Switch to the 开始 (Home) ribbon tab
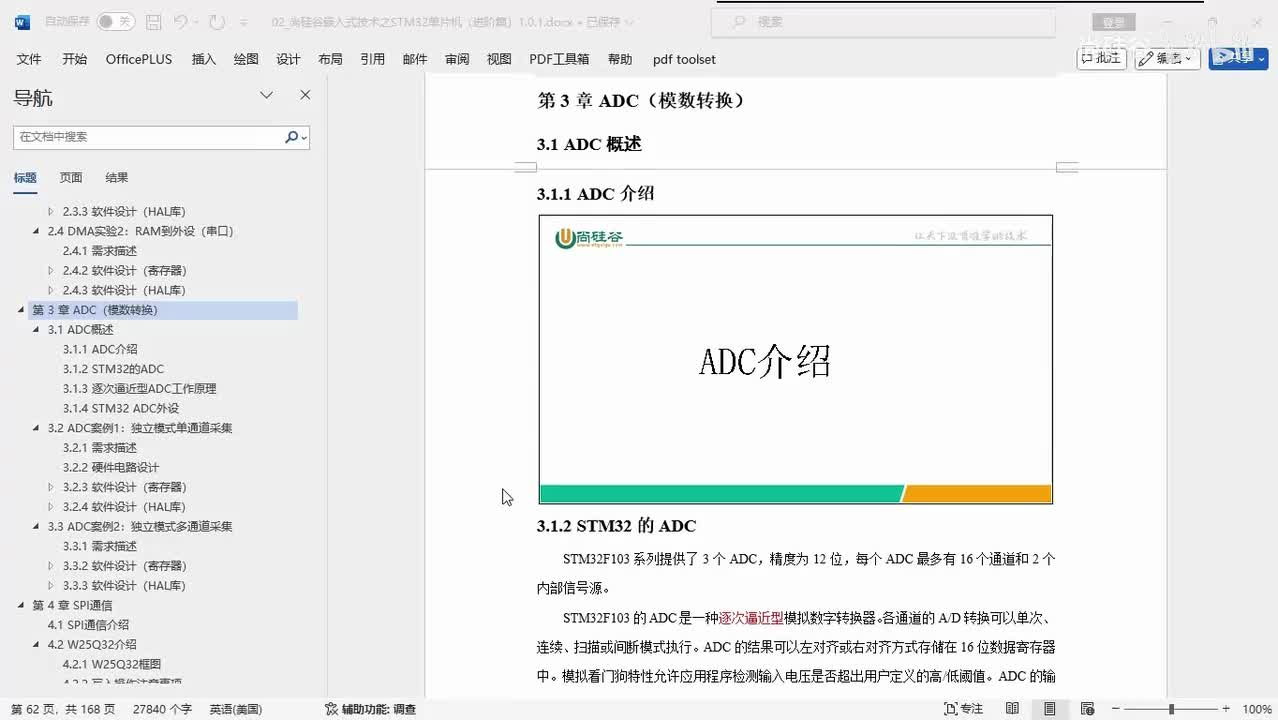Screen dimensions: 1278x720 click(74, 59)
